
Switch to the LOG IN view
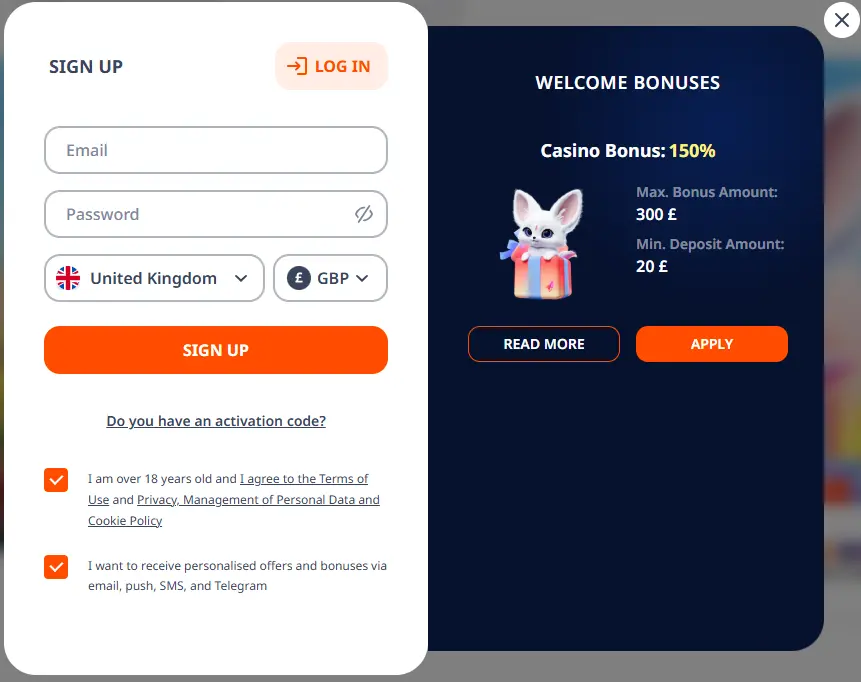pyautogui.click(x=331, y=66)
